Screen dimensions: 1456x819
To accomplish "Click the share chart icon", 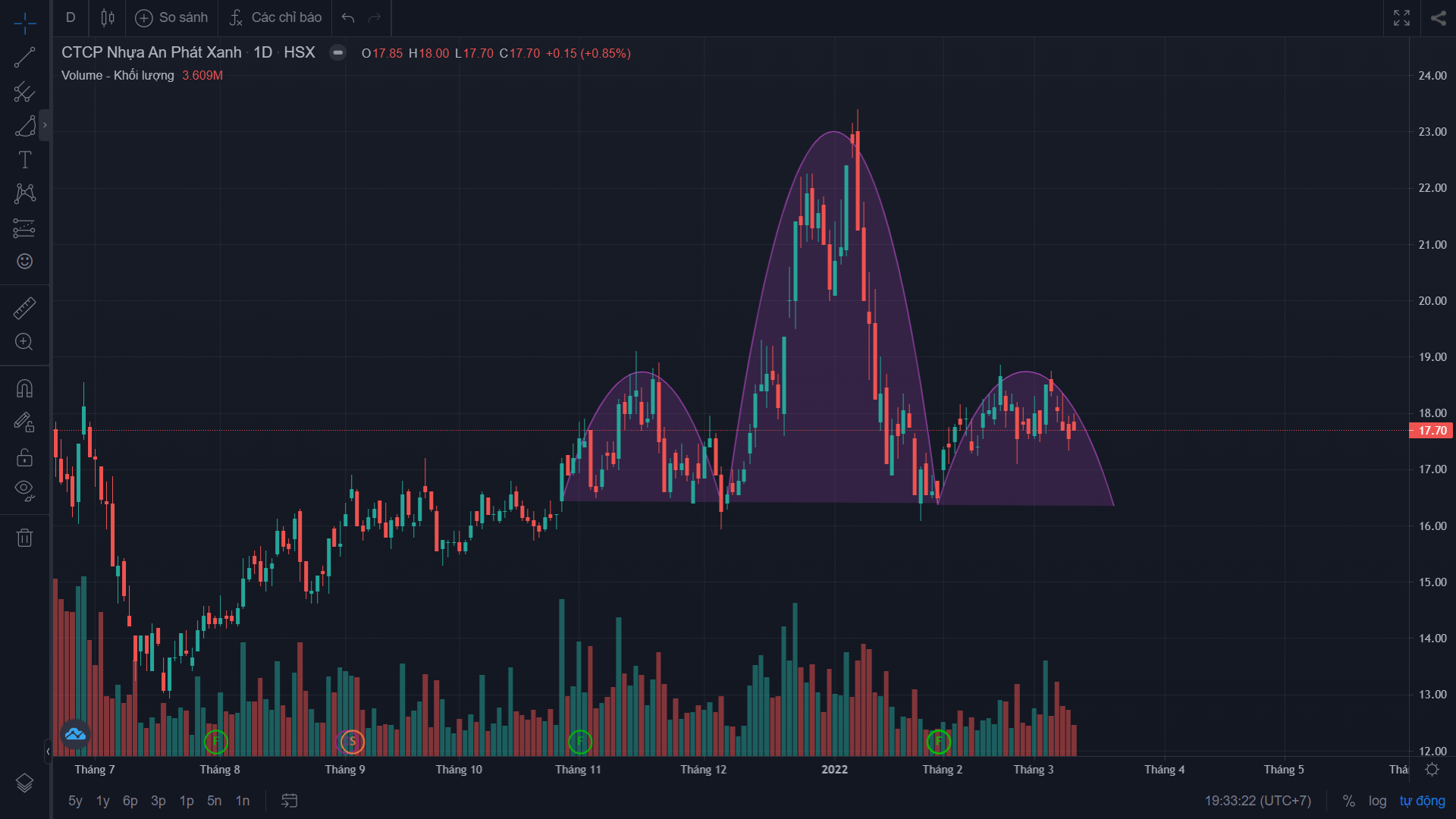I will click(x=1439, y=17).
